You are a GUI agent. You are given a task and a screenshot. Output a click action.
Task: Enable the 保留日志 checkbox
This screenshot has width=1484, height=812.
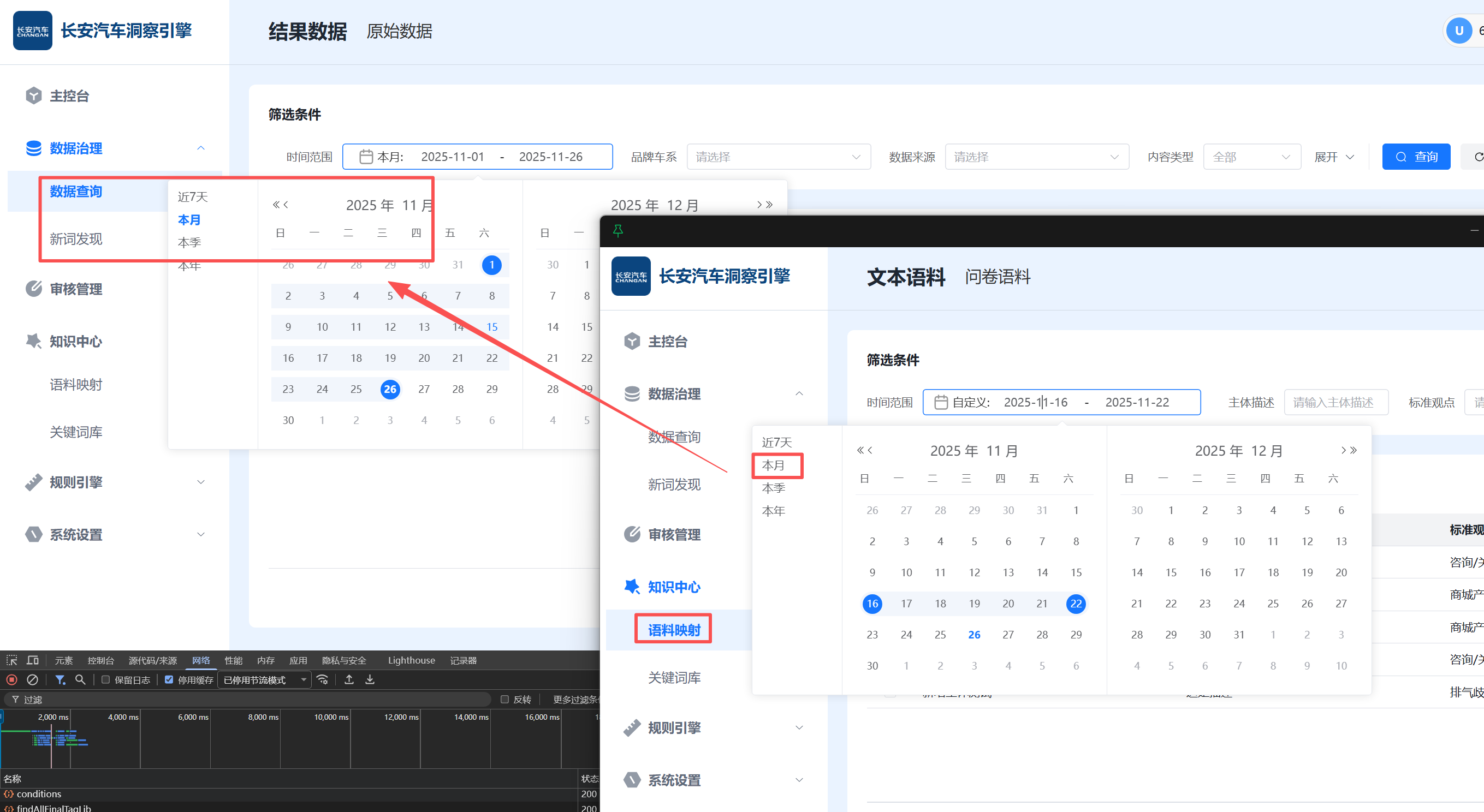click(x=105, y=679)
